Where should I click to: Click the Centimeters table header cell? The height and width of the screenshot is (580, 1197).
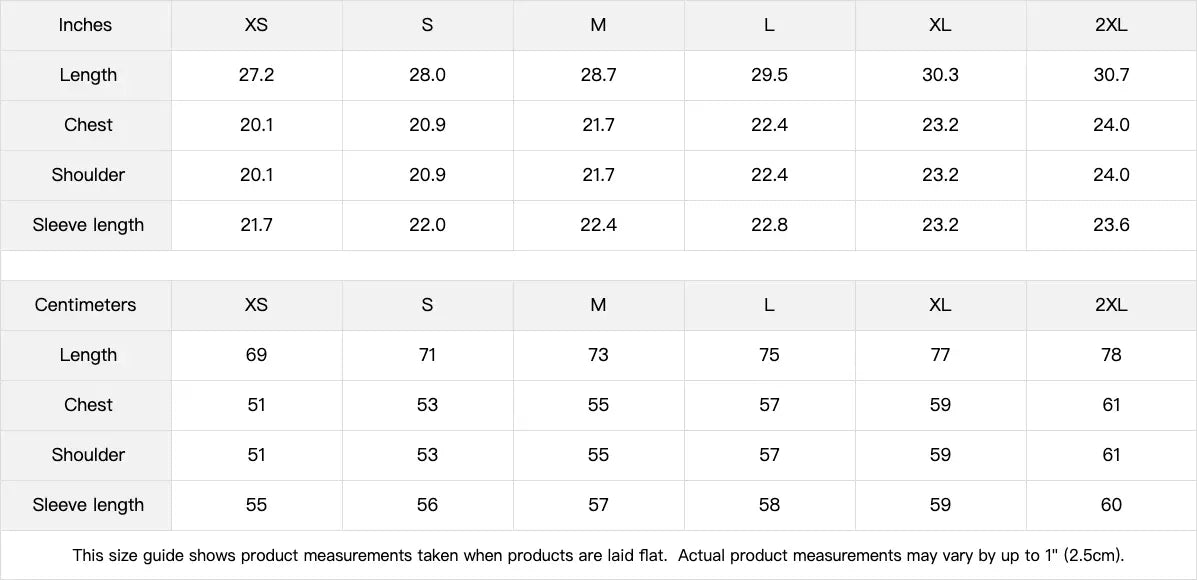tap(85, 305)
